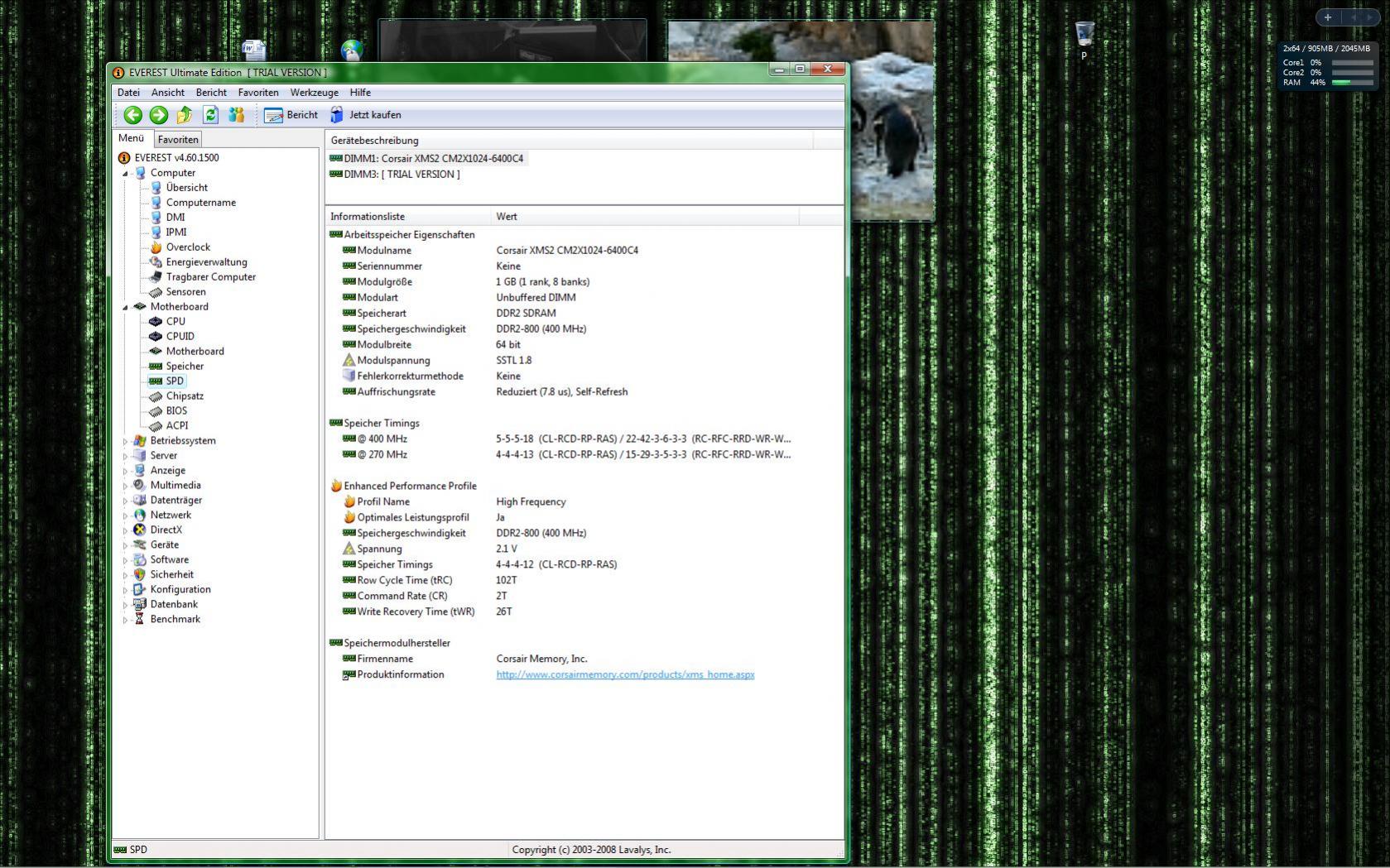Open the user management people icon
This screenshot has width=1390, height=868.
pos(236,115)
